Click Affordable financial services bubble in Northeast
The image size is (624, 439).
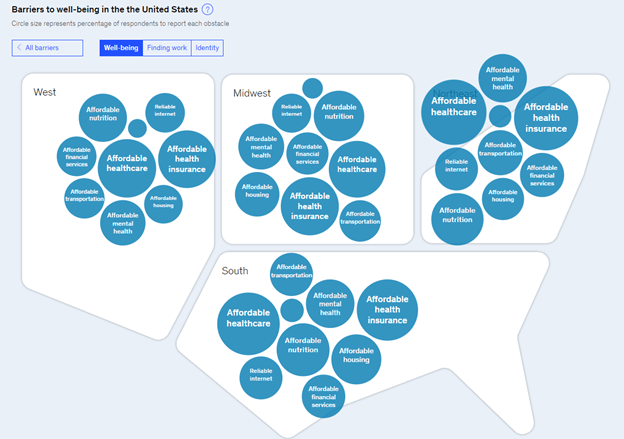pos(542,175)
